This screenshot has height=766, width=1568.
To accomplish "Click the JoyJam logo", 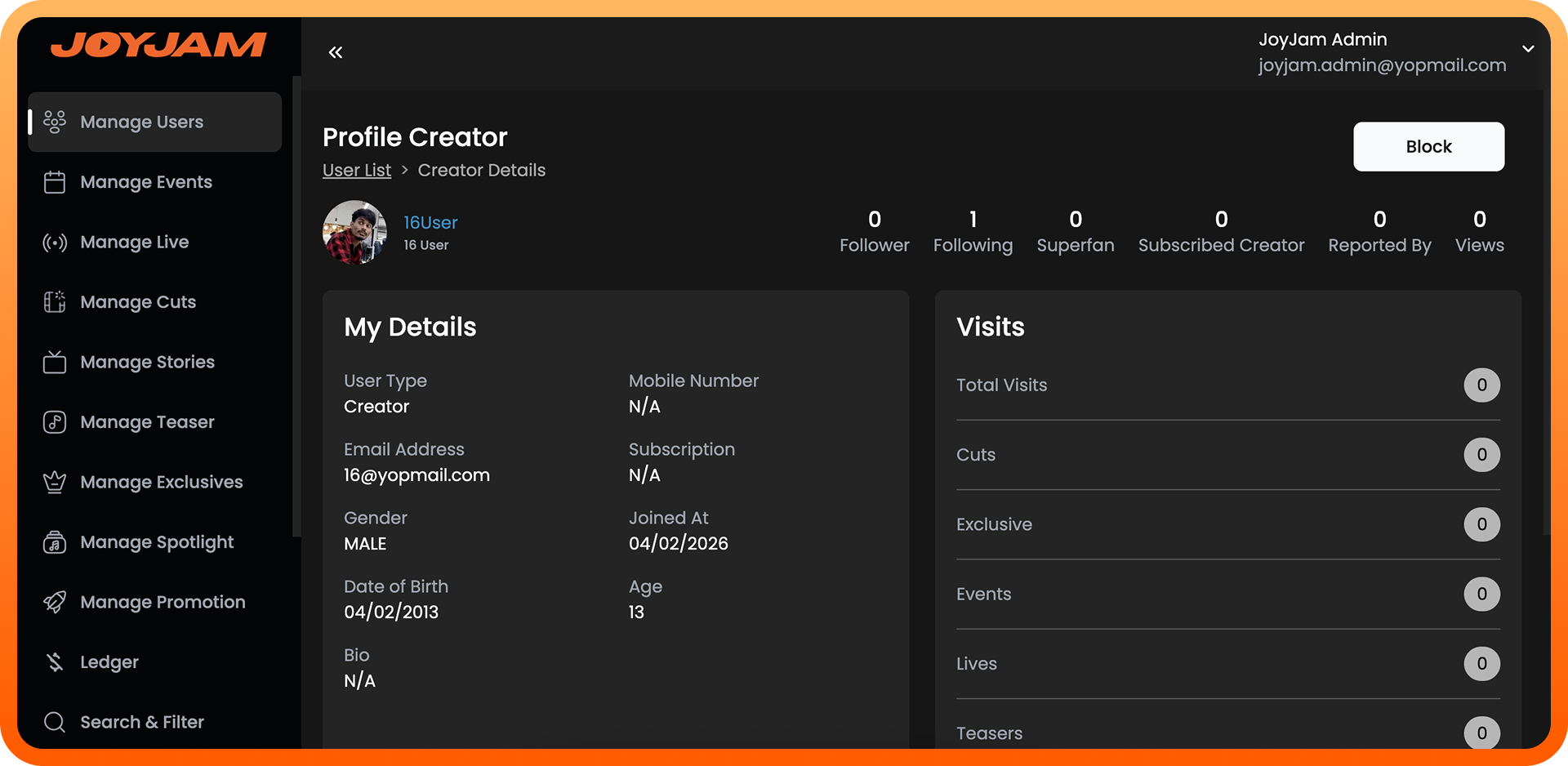I will point(158,45).
